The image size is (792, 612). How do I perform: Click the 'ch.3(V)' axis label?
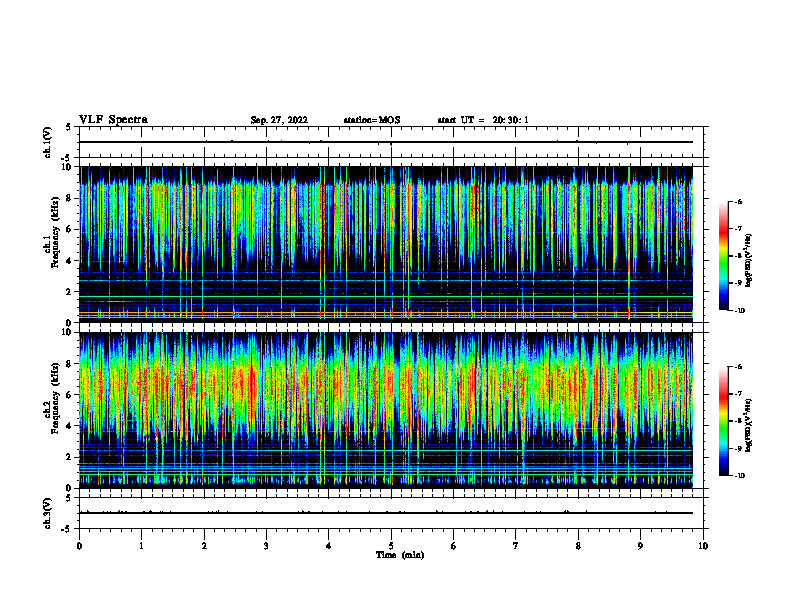click(x=47, y=513)
